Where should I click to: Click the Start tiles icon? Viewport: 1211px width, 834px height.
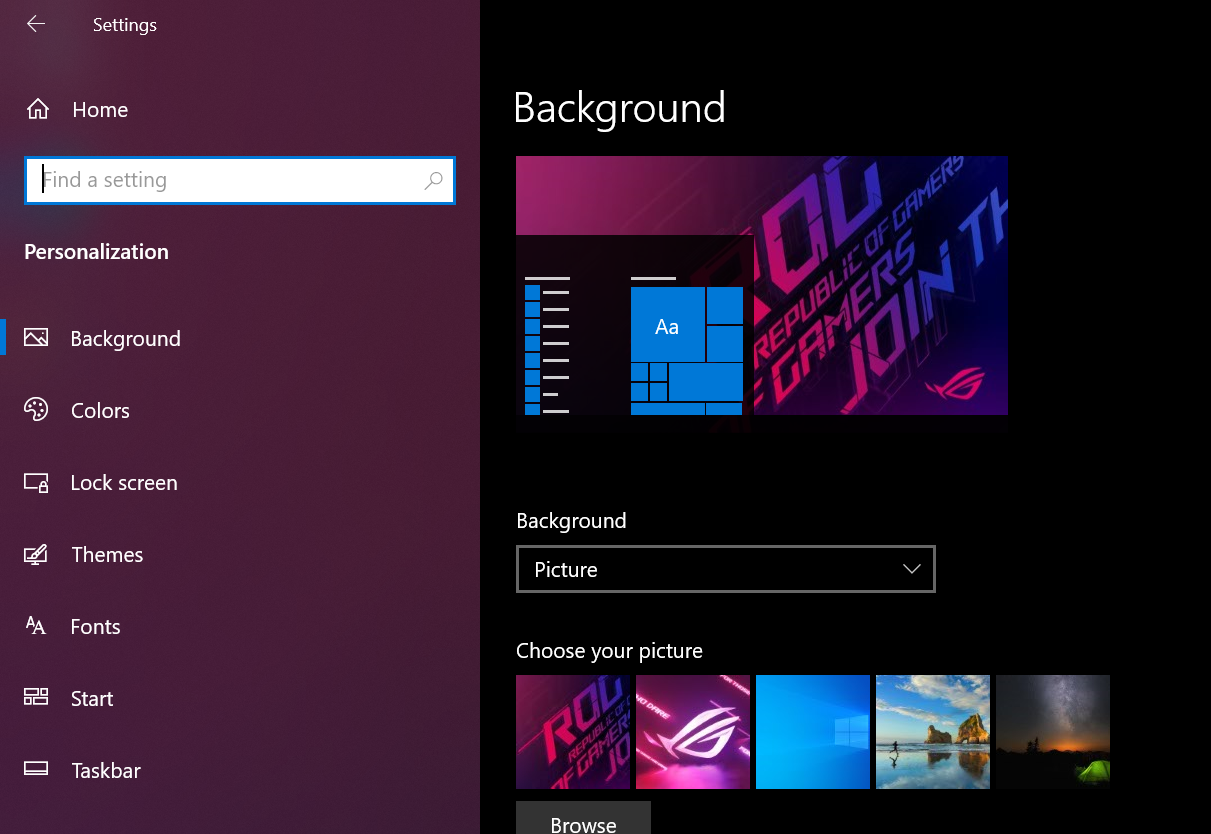[36, 698]
